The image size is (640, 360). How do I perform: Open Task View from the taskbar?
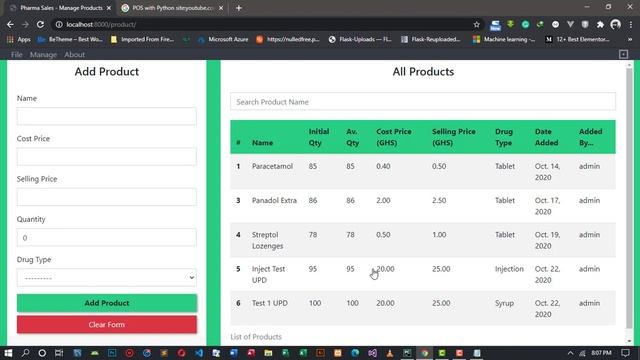pos(59,353)
